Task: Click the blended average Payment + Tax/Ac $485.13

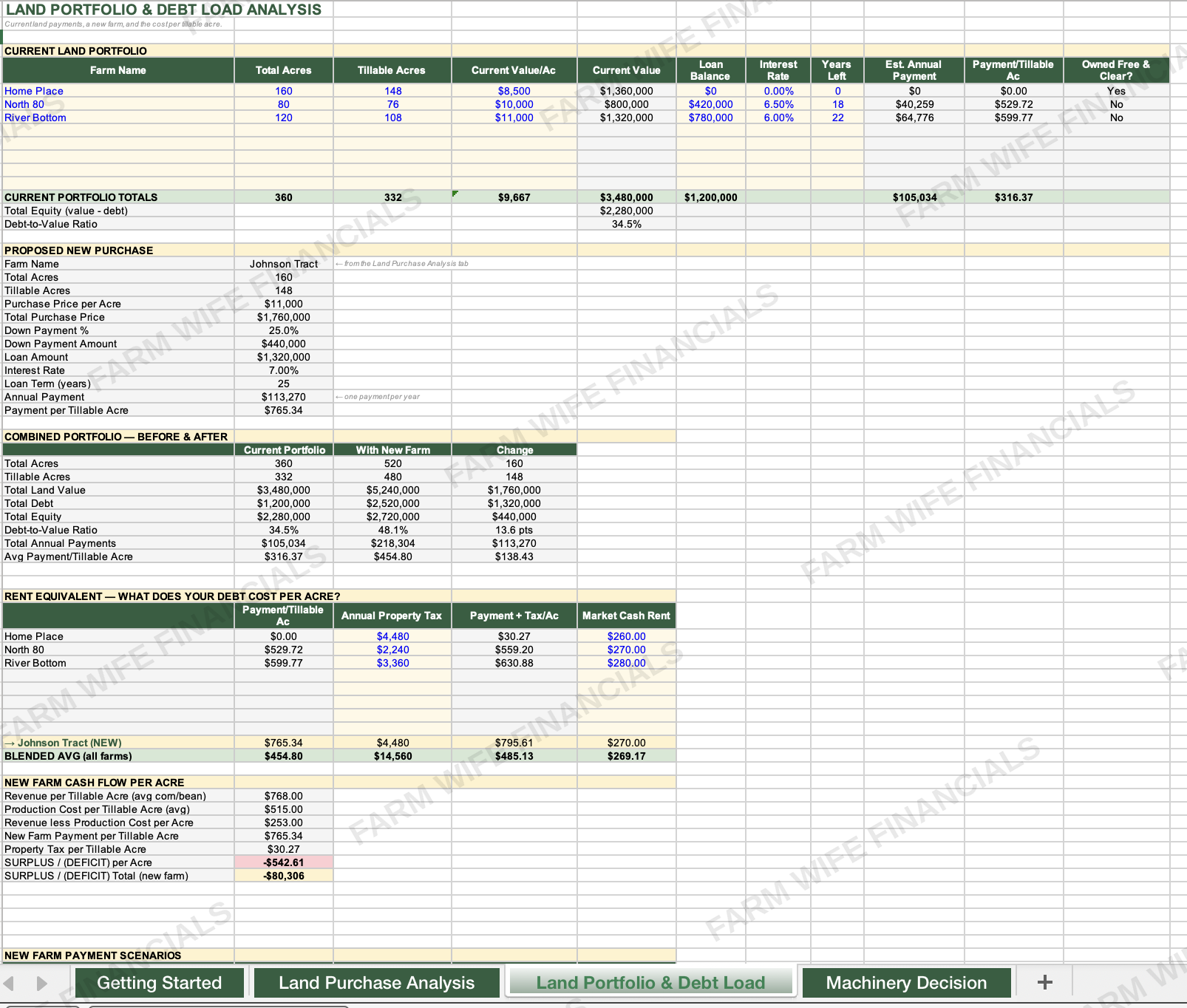Action: tap(514, 756)
